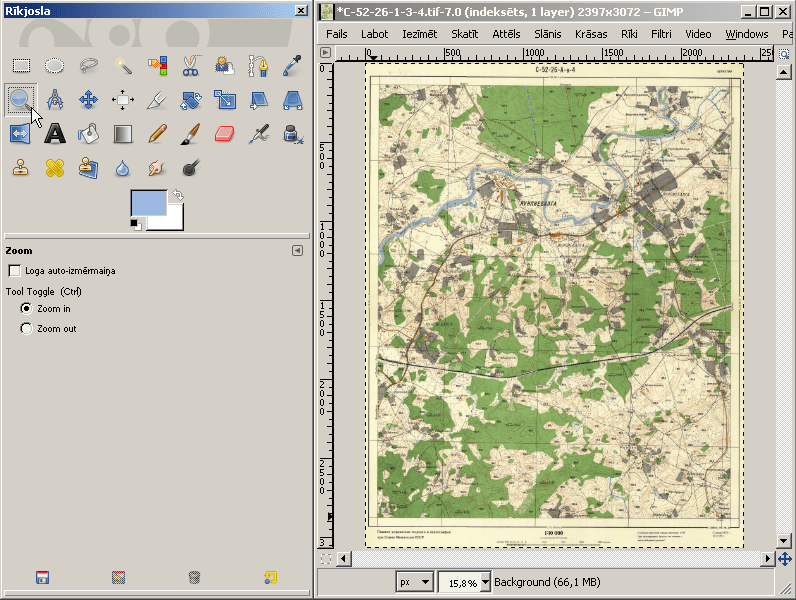The width and height of the screenshot is (796, 600).
Task: Select the Blur/Sharpen droplet tool
Action: [x=122, y=168]
